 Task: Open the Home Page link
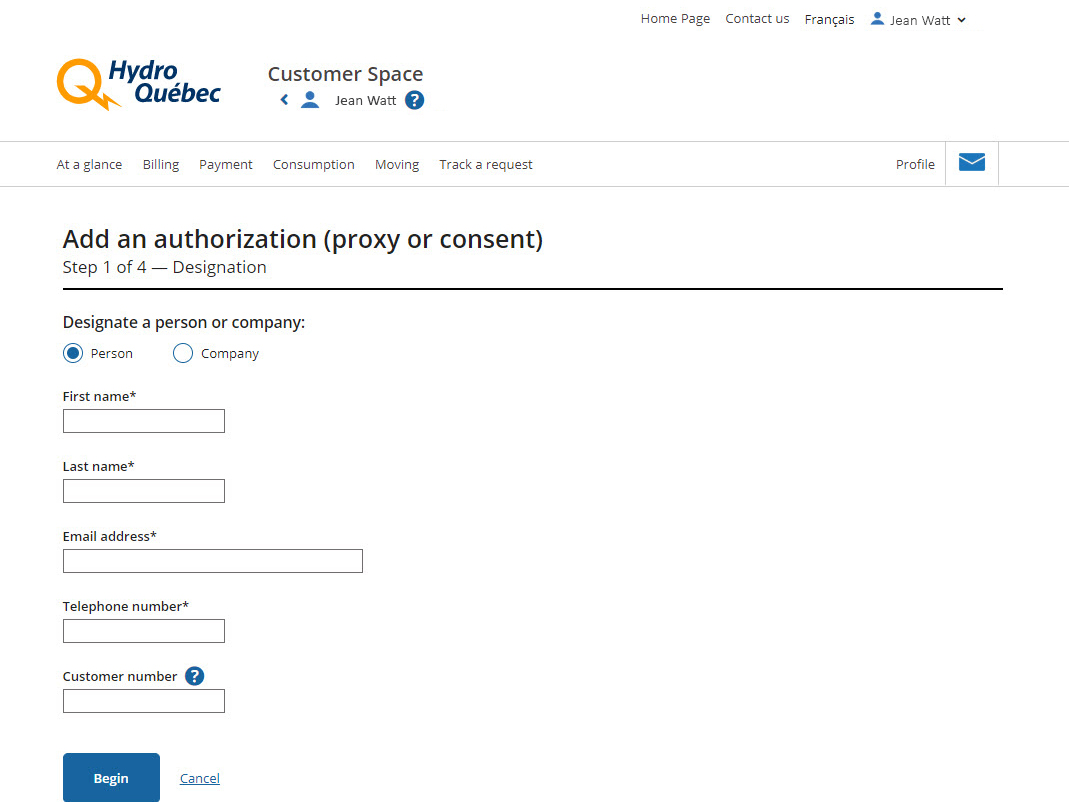[x=675, y=19]
